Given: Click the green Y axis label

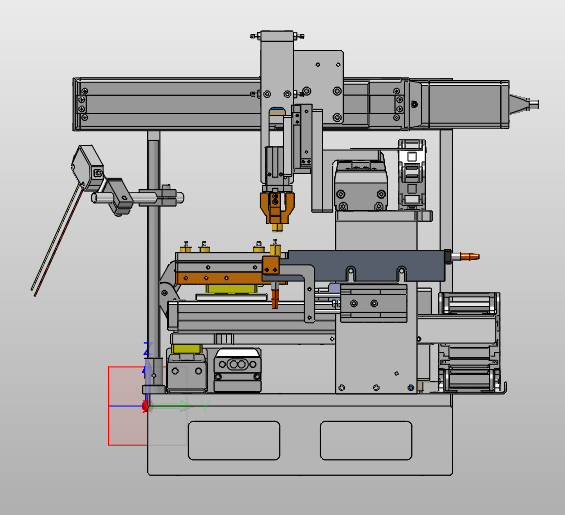Looking at the screenshot, I should click(205, 407).
